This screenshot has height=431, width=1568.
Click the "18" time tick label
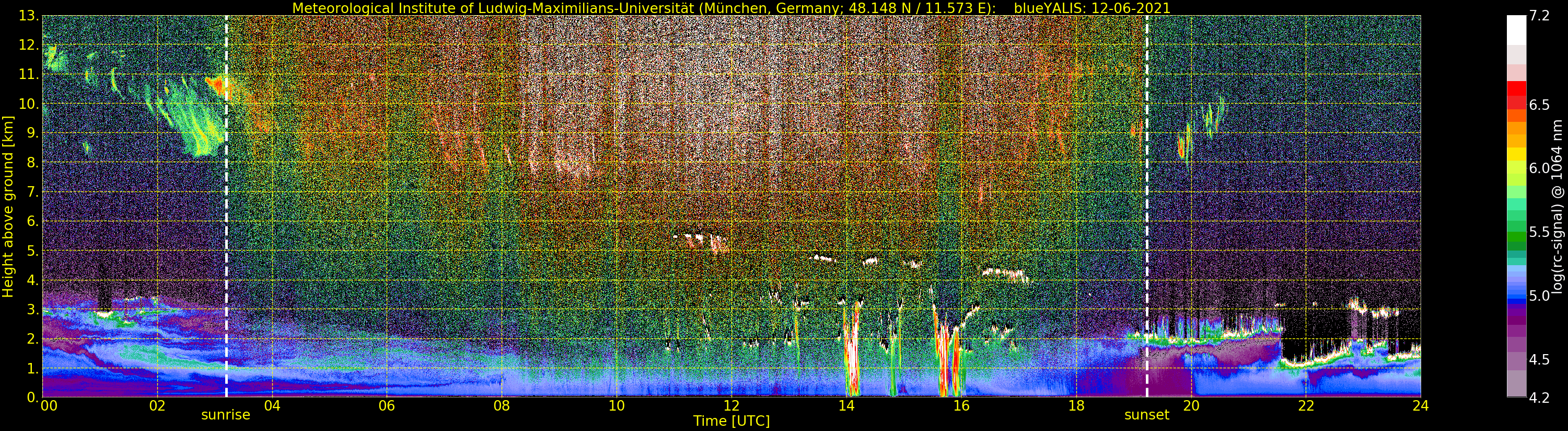pyautogui.click(x=1076, y=405)
